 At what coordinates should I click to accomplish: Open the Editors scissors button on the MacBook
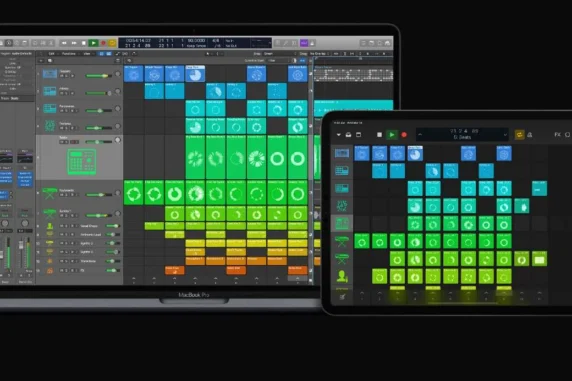[50, 43]
